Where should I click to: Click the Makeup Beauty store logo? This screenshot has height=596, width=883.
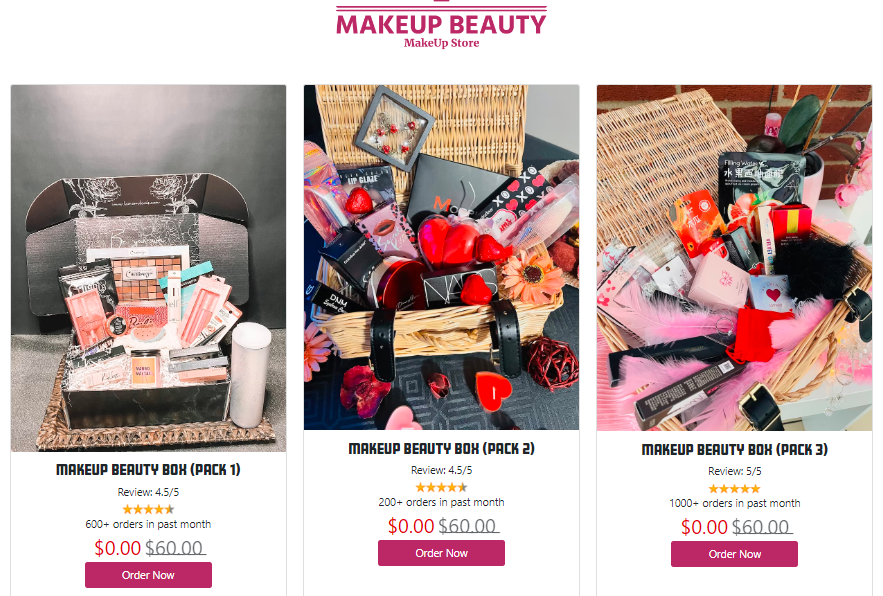[x=441, y=25]
